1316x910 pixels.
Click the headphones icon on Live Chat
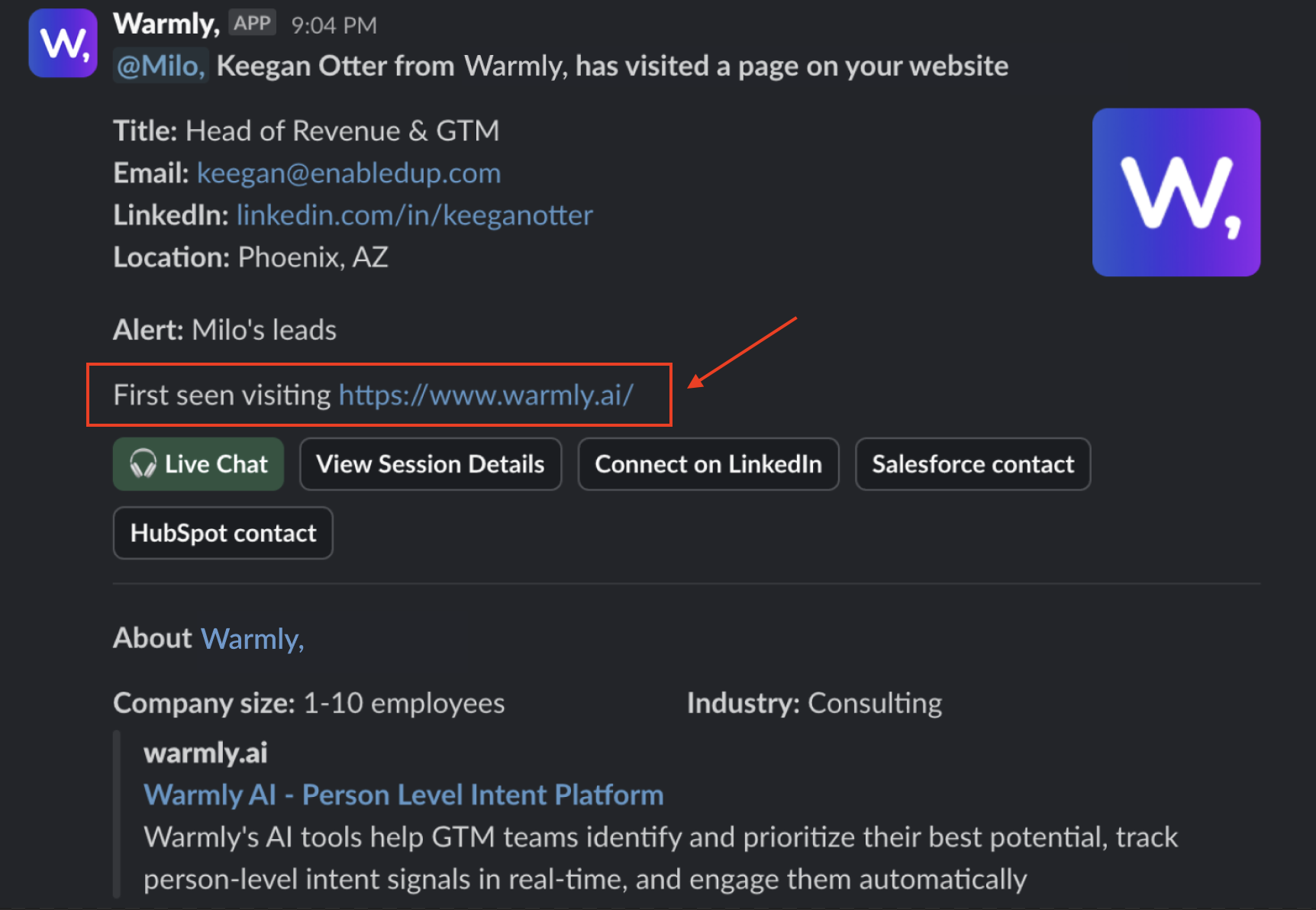tap(143, 463)
